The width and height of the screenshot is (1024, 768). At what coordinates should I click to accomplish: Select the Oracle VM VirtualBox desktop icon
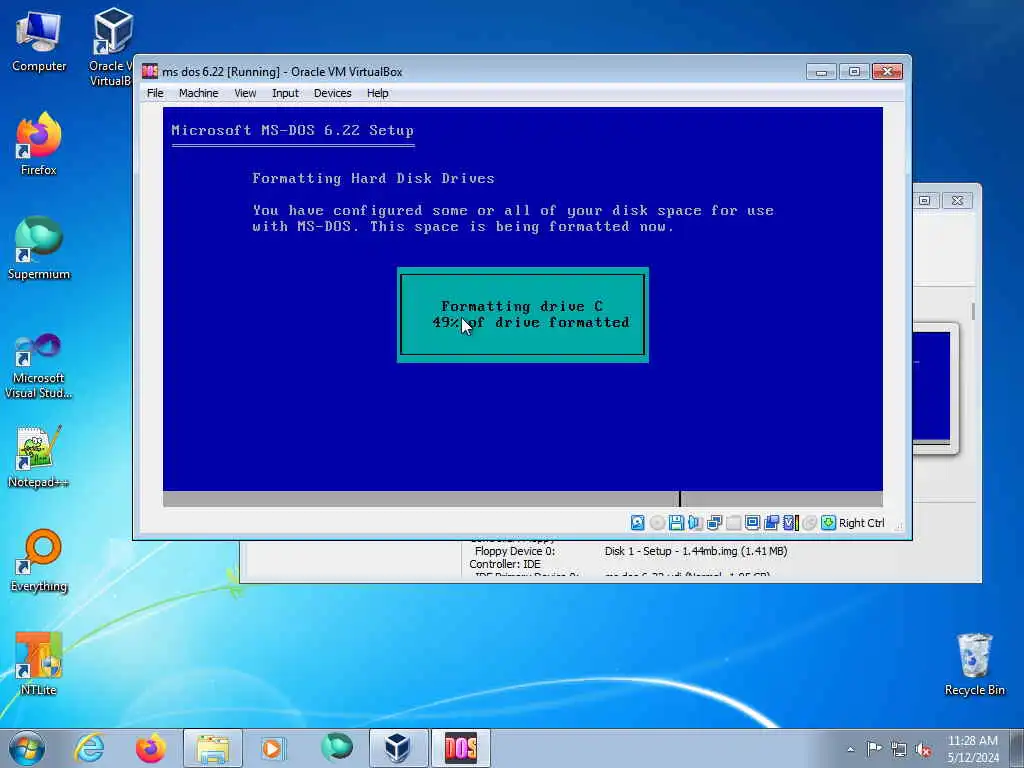110,47
